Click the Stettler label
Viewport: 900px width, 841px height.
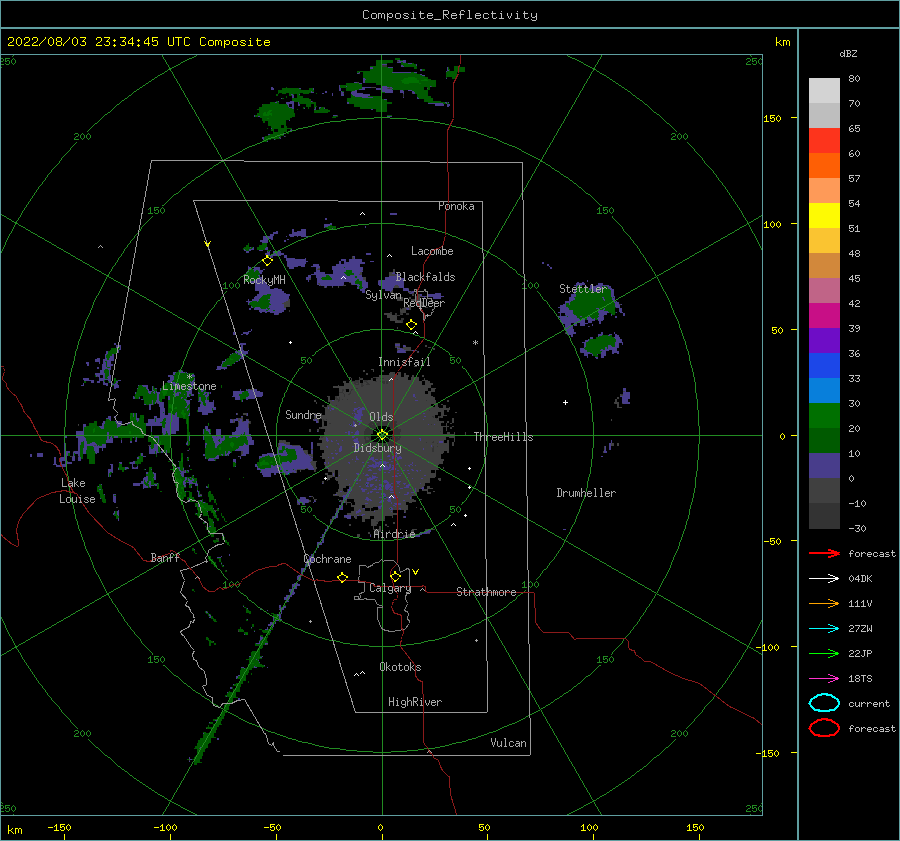[x=583, y=289]
